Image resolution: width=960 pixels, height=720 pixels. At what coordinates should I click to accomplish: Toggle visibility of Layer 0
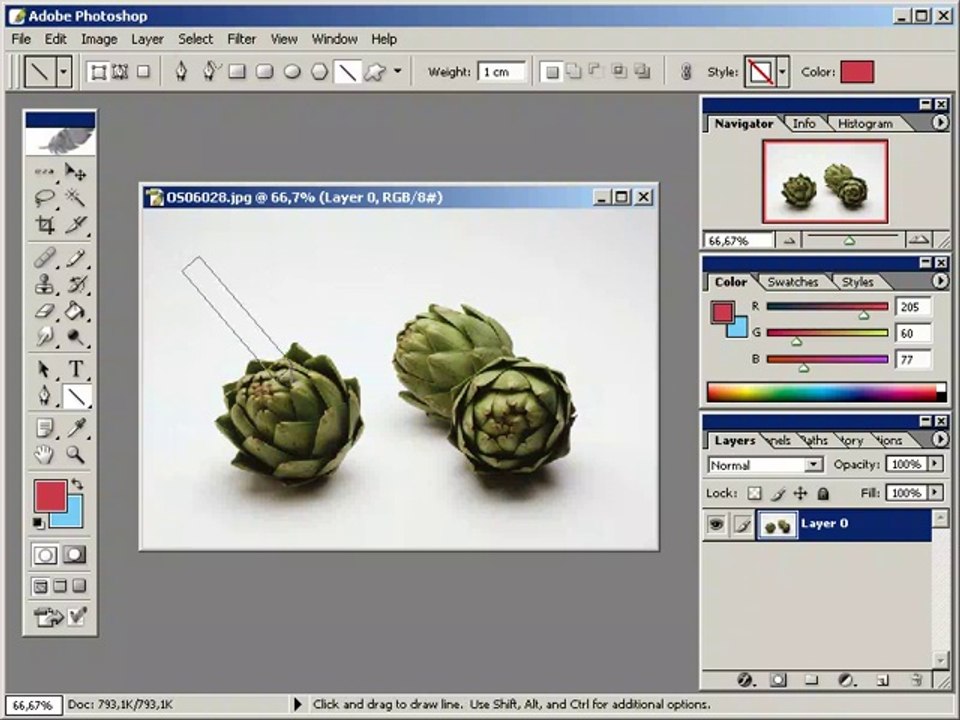pos(716,524)
